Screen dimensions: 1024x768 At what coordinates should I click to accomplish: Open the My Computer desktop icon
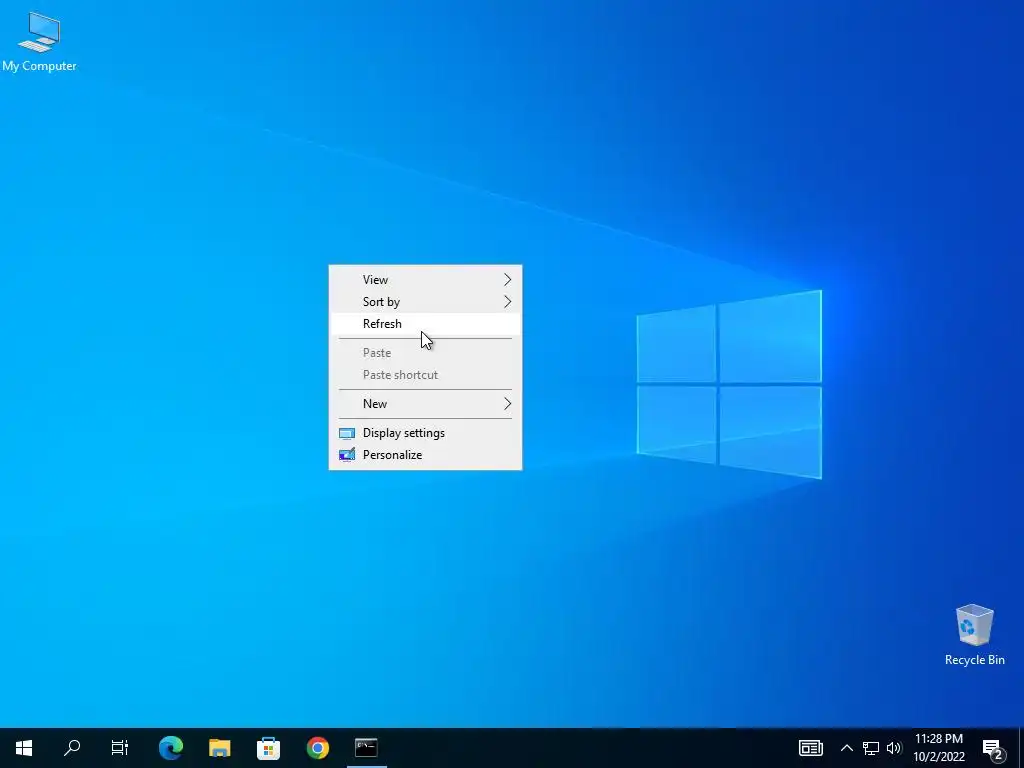[x=39, y=40]
